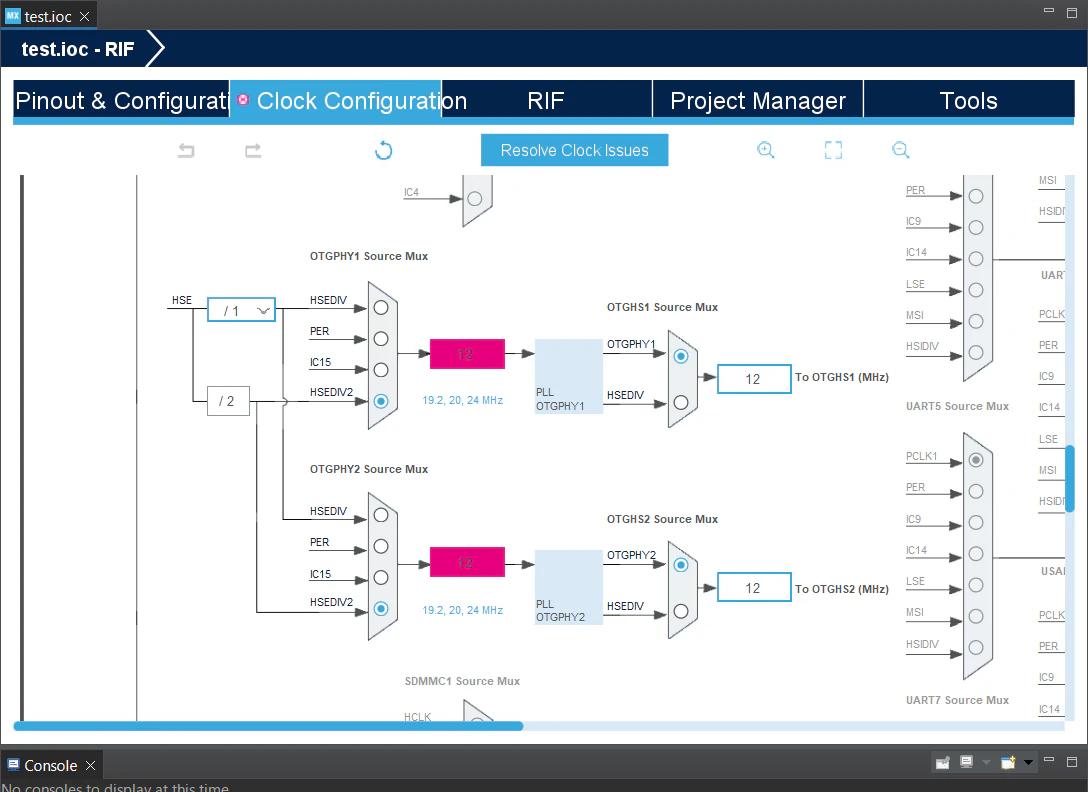Open the Tools tab
This screenshot has width=1088, height=792.
(969, 101)
